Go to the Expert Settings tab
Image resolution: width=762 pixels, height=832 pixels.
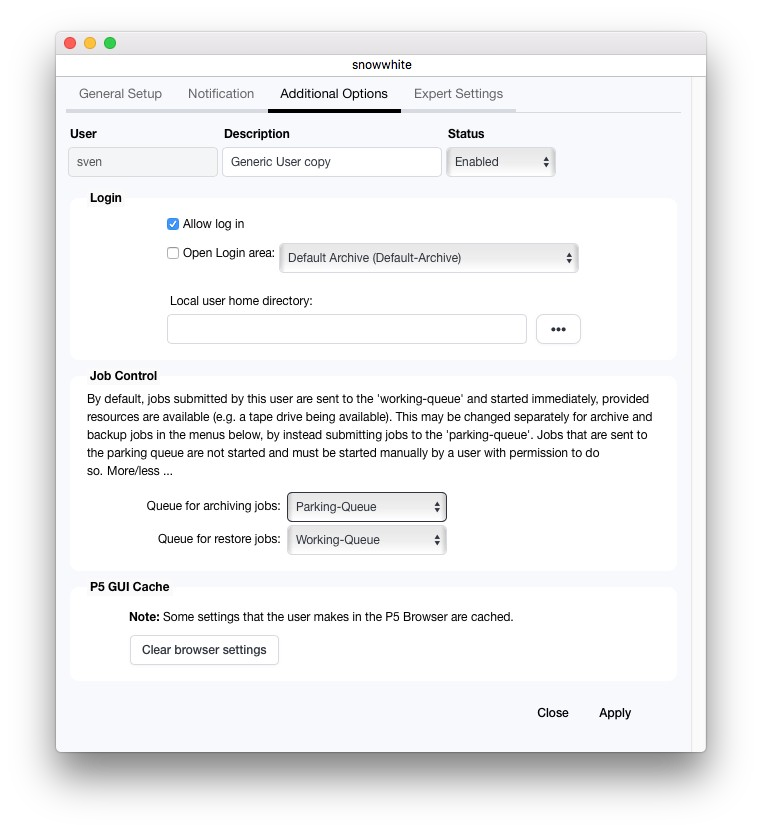458,94
